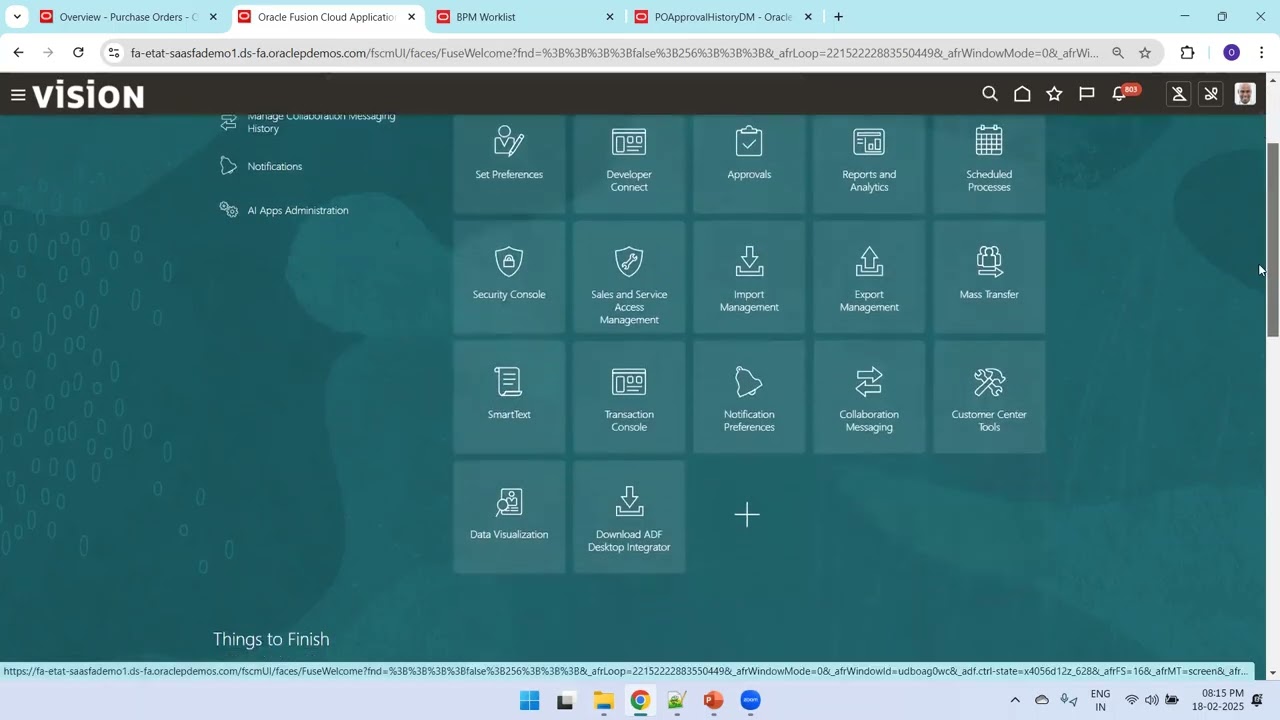
Task: Click the page vertical scrollbar thumb
Action: pyautogui.click(x=1273, y=240)
